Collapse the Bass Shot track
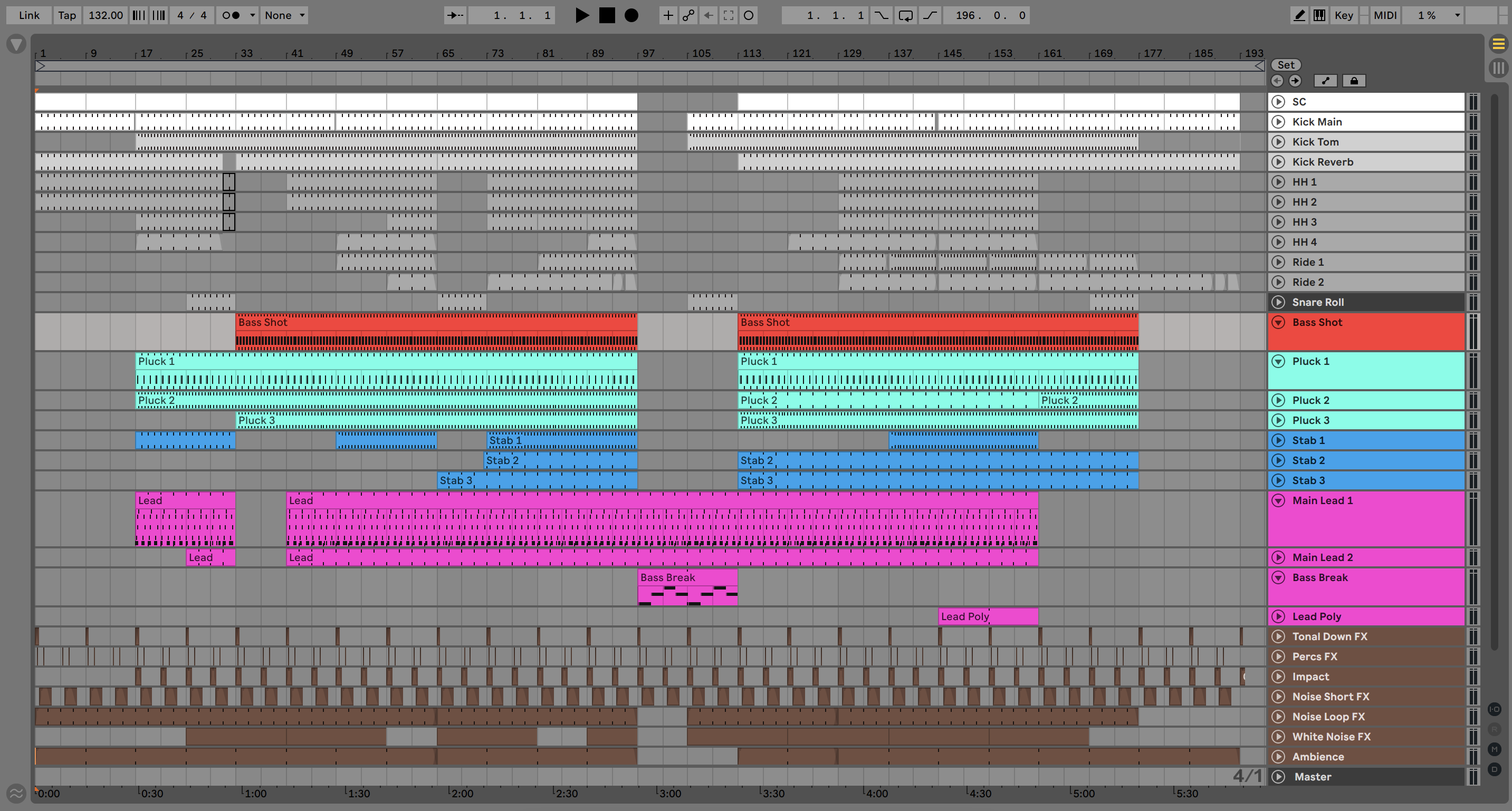Viewport: 1512px width, 811px height. 1278,322
